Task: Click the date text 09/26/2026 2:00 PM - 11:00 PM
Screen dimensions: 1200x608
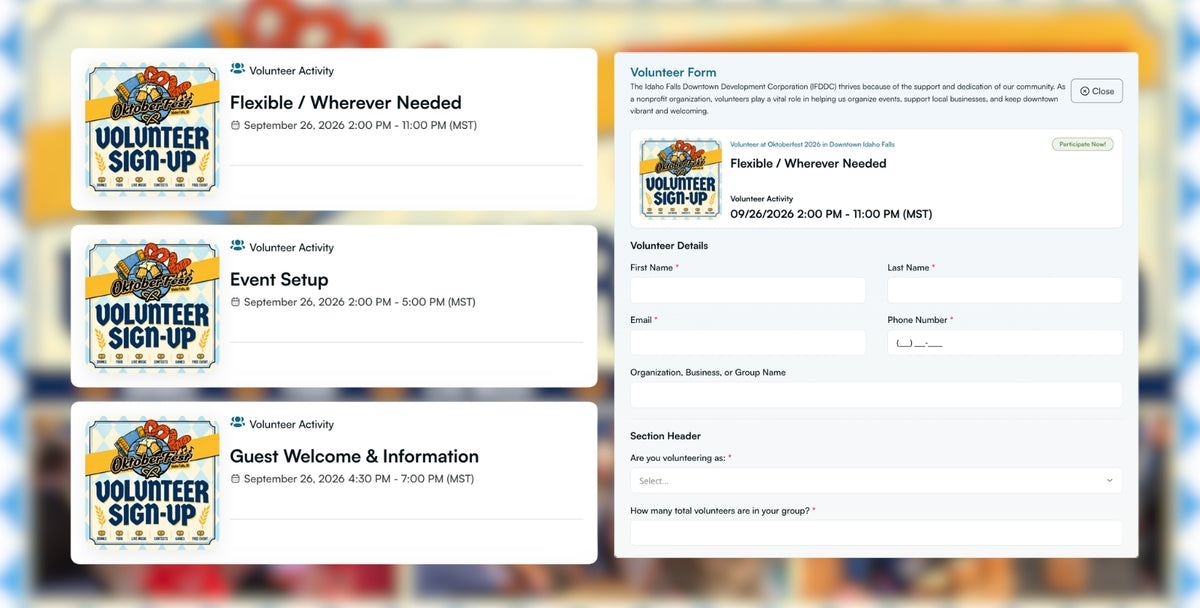Action: coord(831,214)
